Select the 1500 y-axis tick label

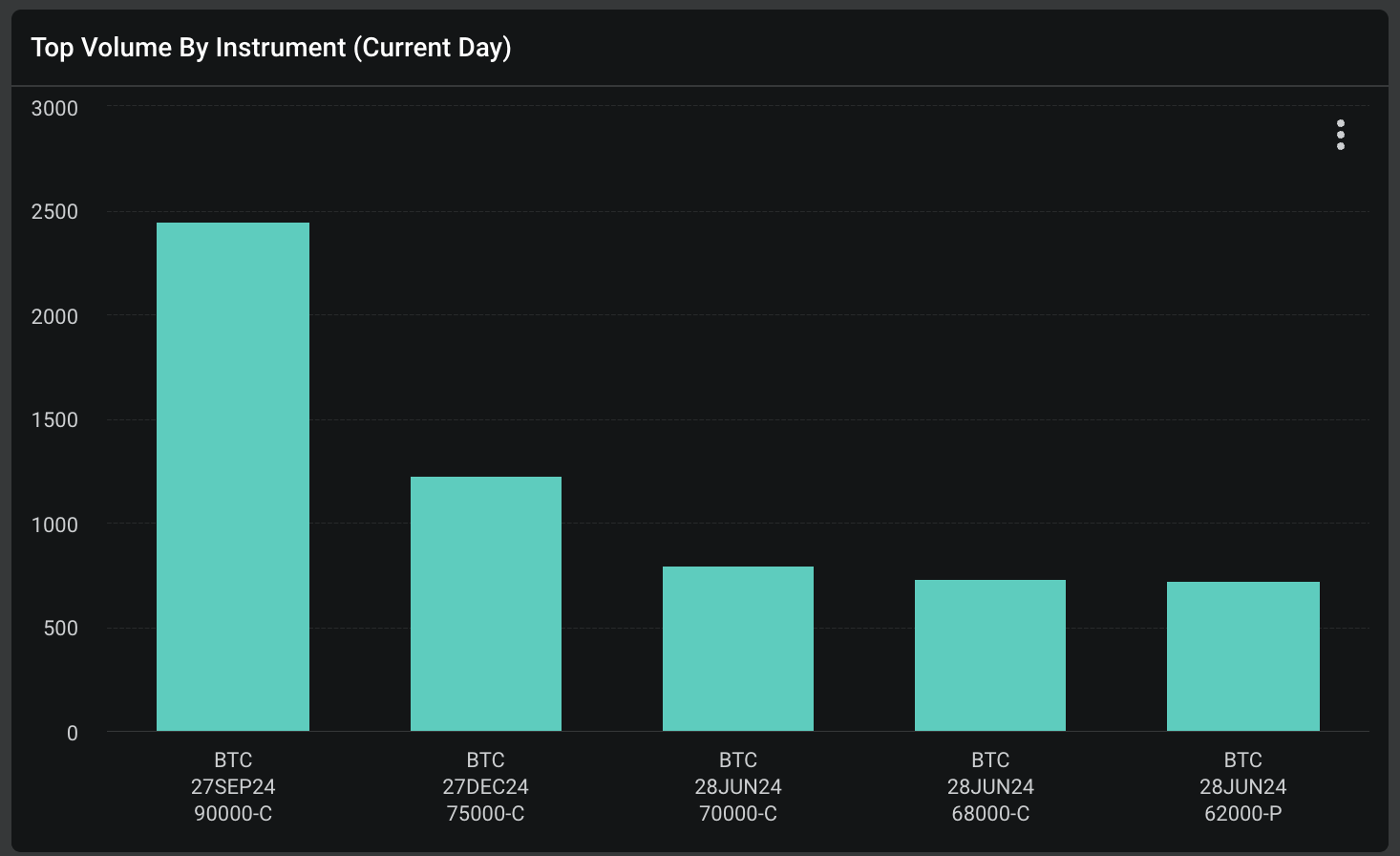(54, 420)
